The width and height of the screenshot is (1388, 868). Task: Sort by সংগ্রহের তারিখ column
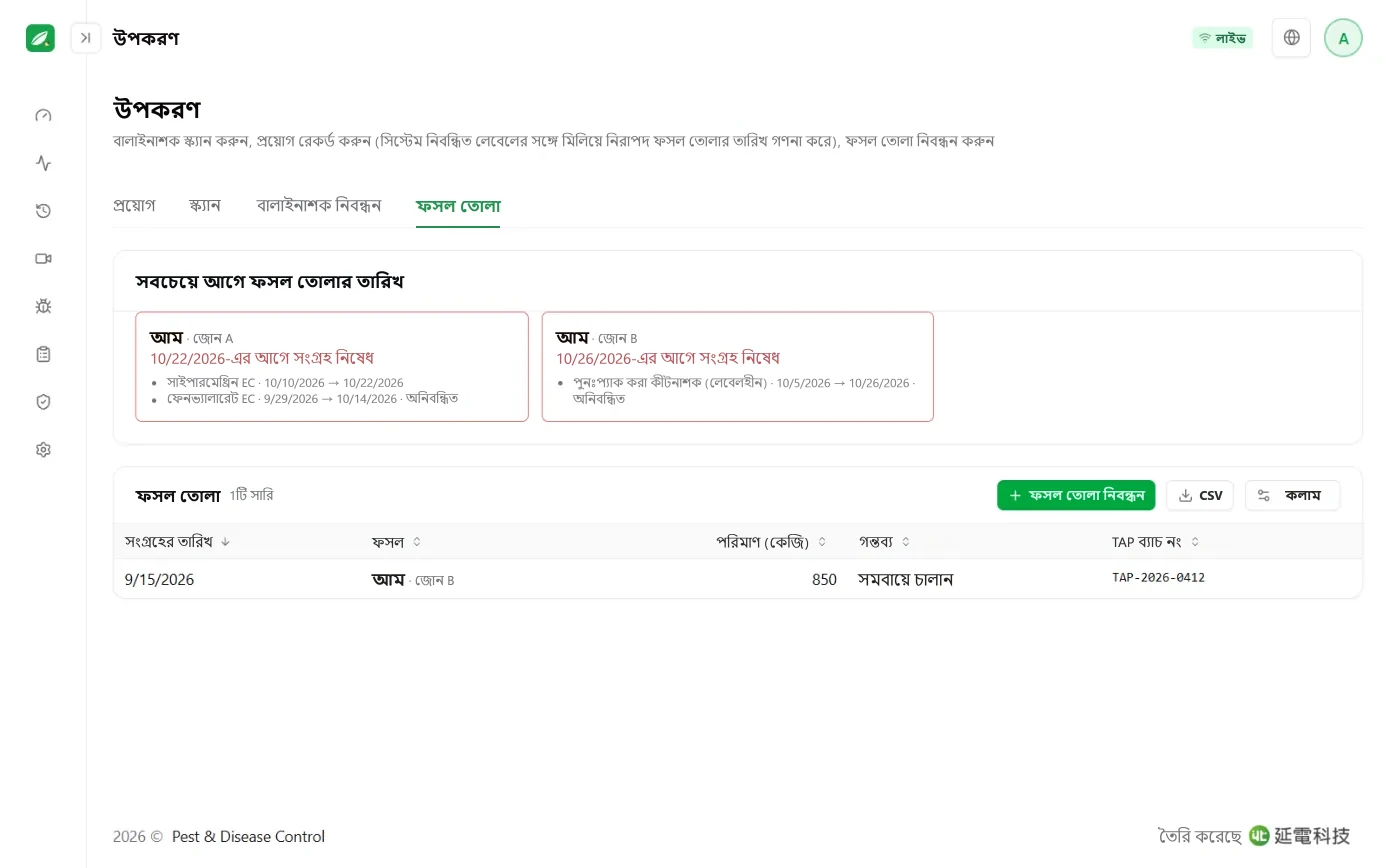[x=178, y=541]
